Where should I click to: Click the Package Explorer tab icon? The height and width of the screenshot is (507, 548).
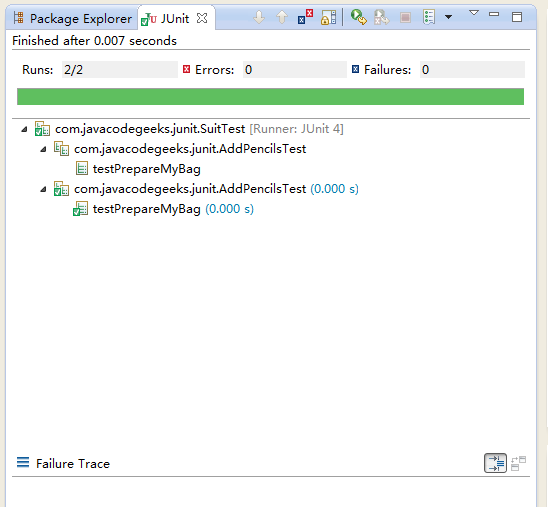(x=19, y=17)
